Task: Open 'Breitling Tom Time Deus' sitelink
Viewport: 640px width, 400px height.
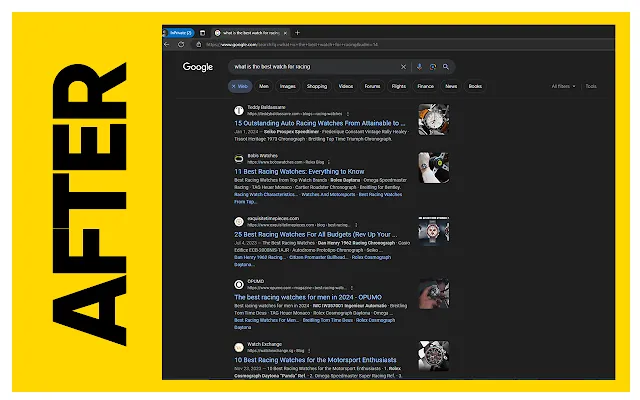Action: coord(327,320)
